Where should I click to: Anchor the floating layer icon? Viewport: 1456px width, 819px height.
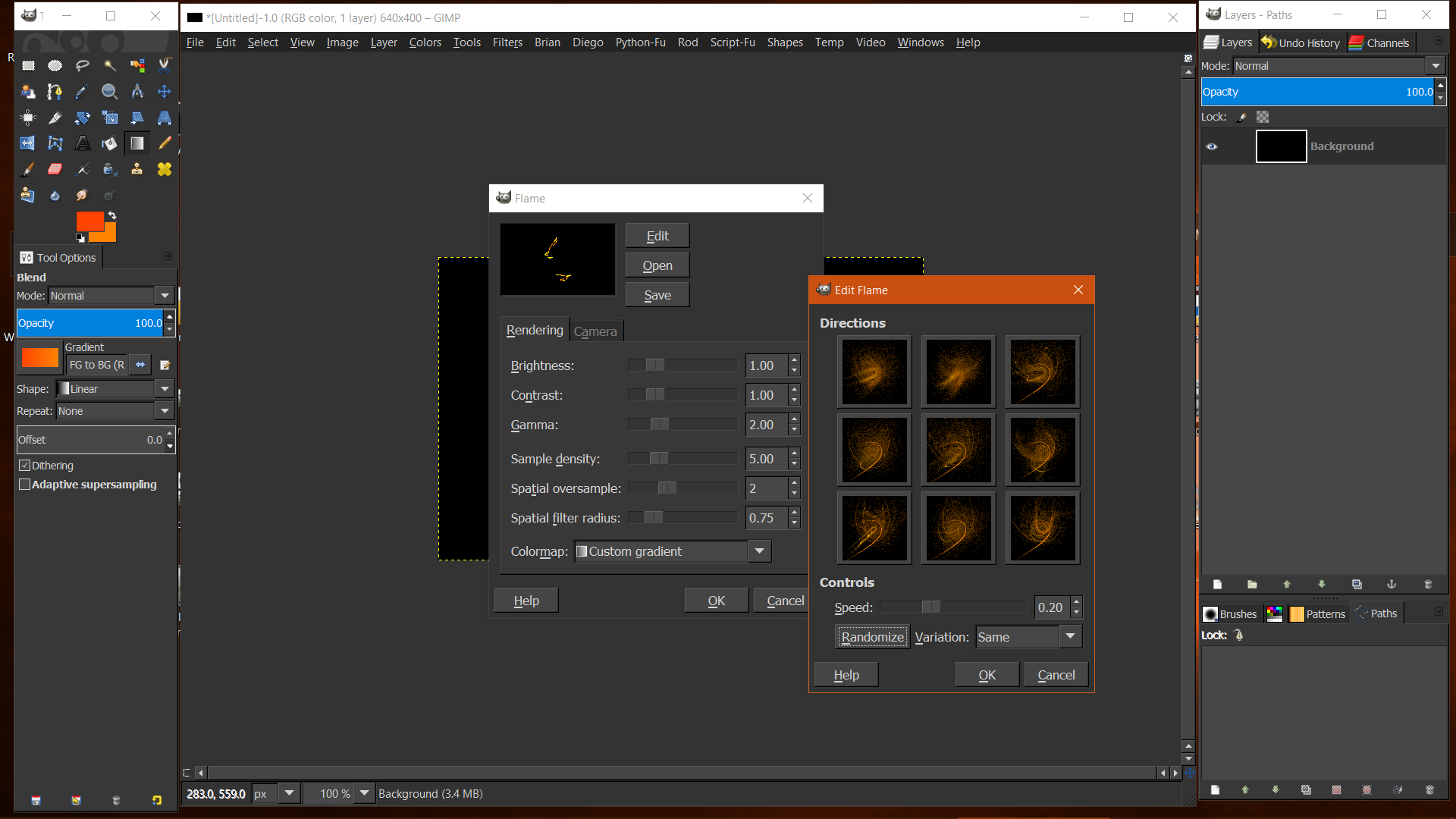click(1392, 584)
